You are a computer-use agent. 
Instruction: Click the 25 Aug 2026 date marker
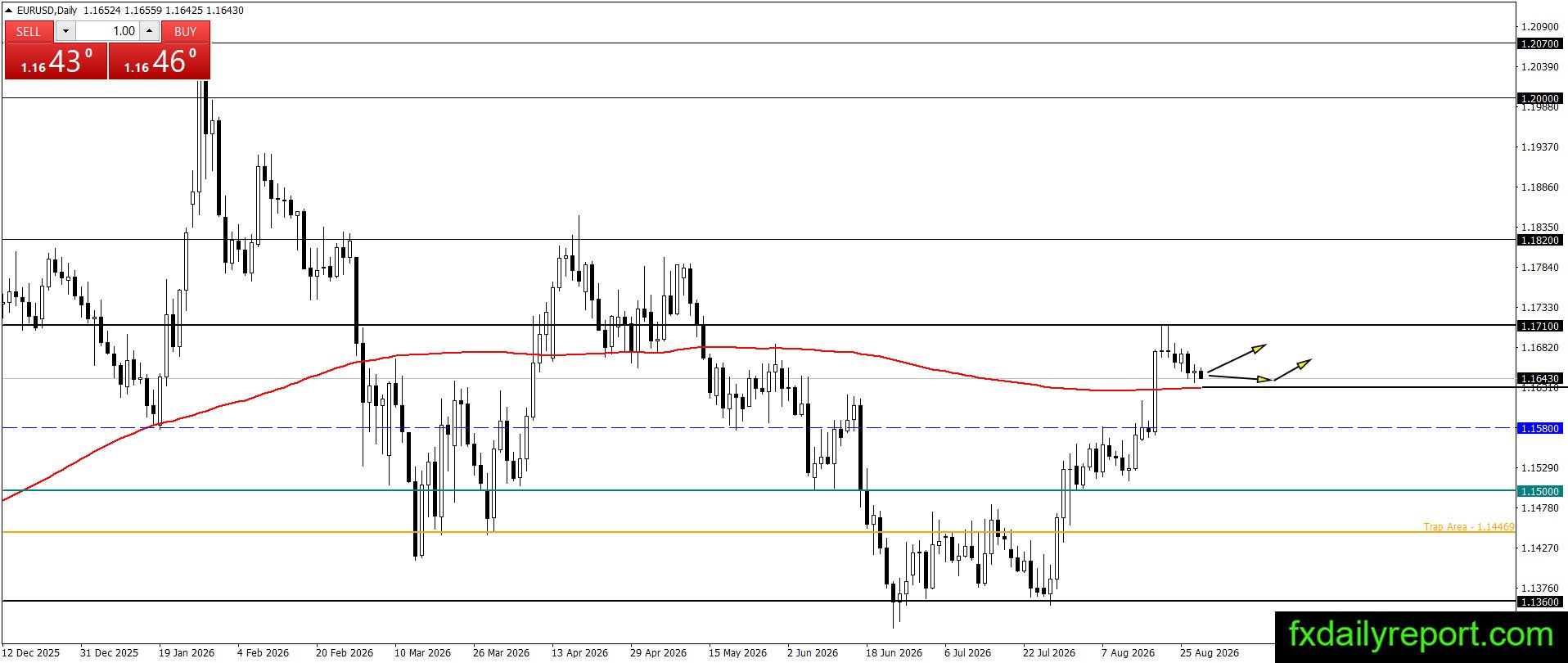click(1209, 652)
